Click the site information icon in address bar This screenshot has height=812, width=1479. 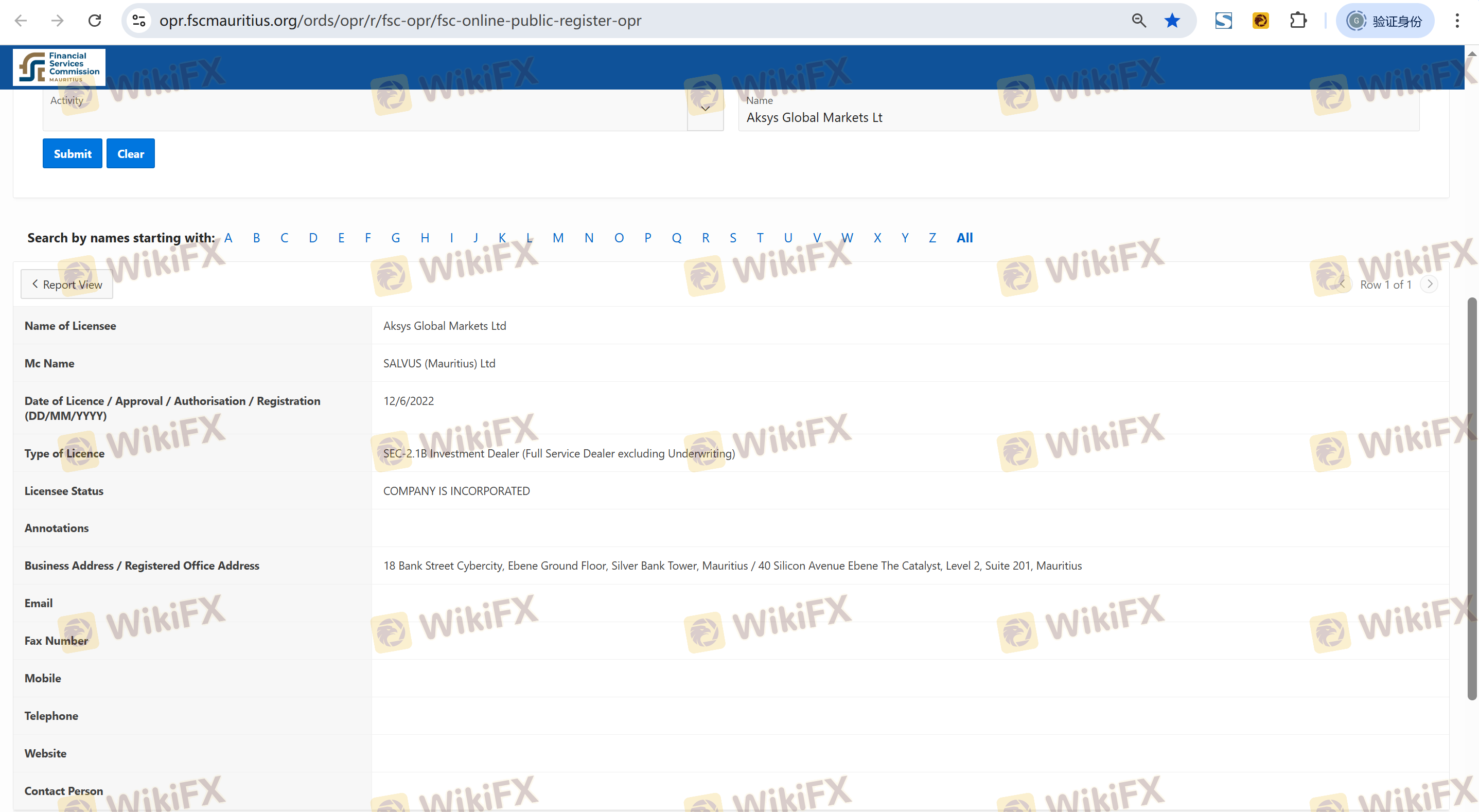point(139,21)
